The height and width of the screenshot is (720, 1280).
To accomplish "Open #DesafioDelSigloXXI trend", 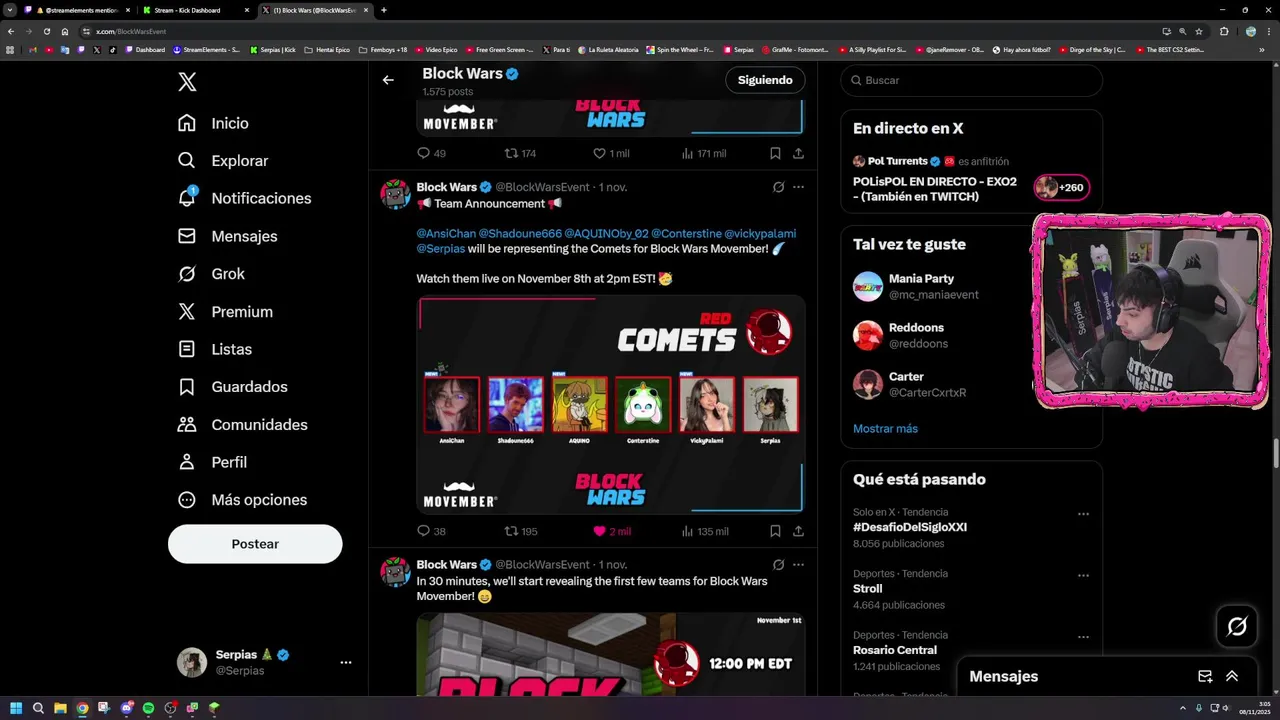I will pos(909,527).
